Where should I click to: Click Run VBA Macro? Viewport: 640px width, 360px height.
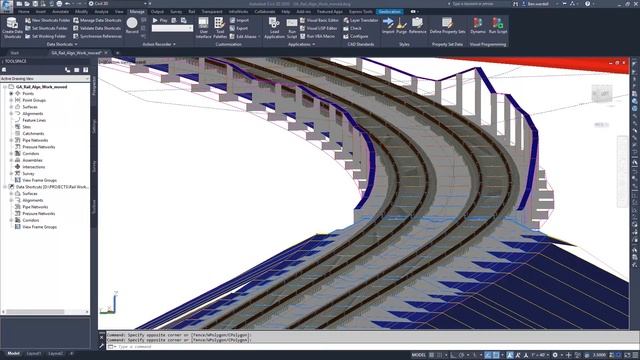click(318, 36)
